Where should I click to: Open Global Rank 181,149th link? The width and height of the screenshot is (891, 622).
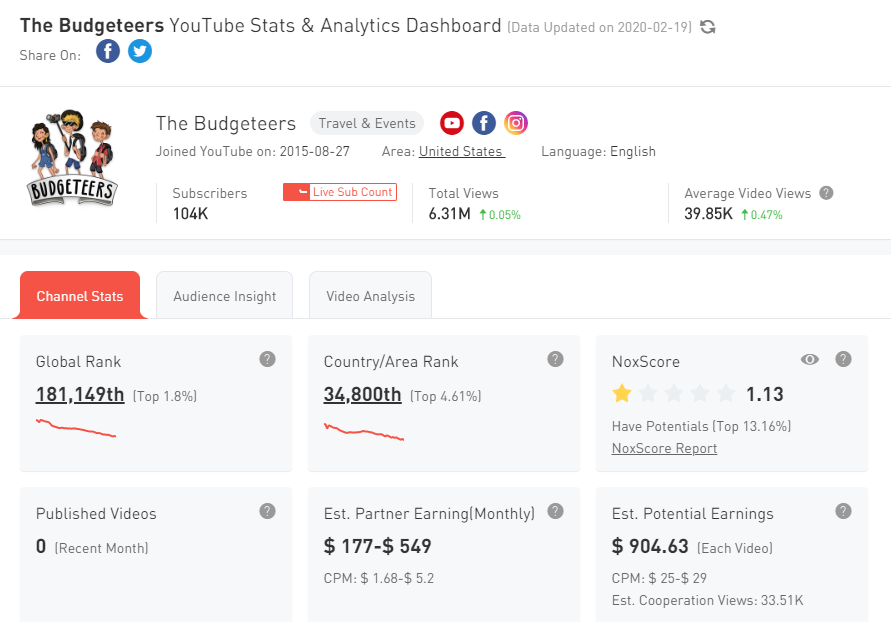(x=80, y=394)
